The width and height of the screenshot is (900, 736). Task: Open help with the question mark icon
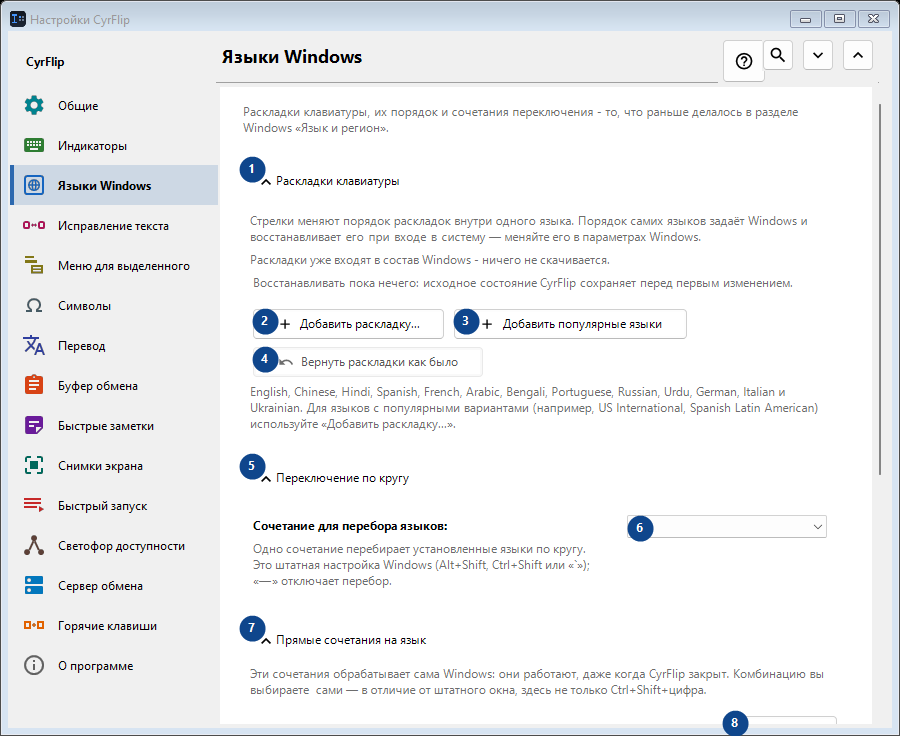tap(744, 61)
